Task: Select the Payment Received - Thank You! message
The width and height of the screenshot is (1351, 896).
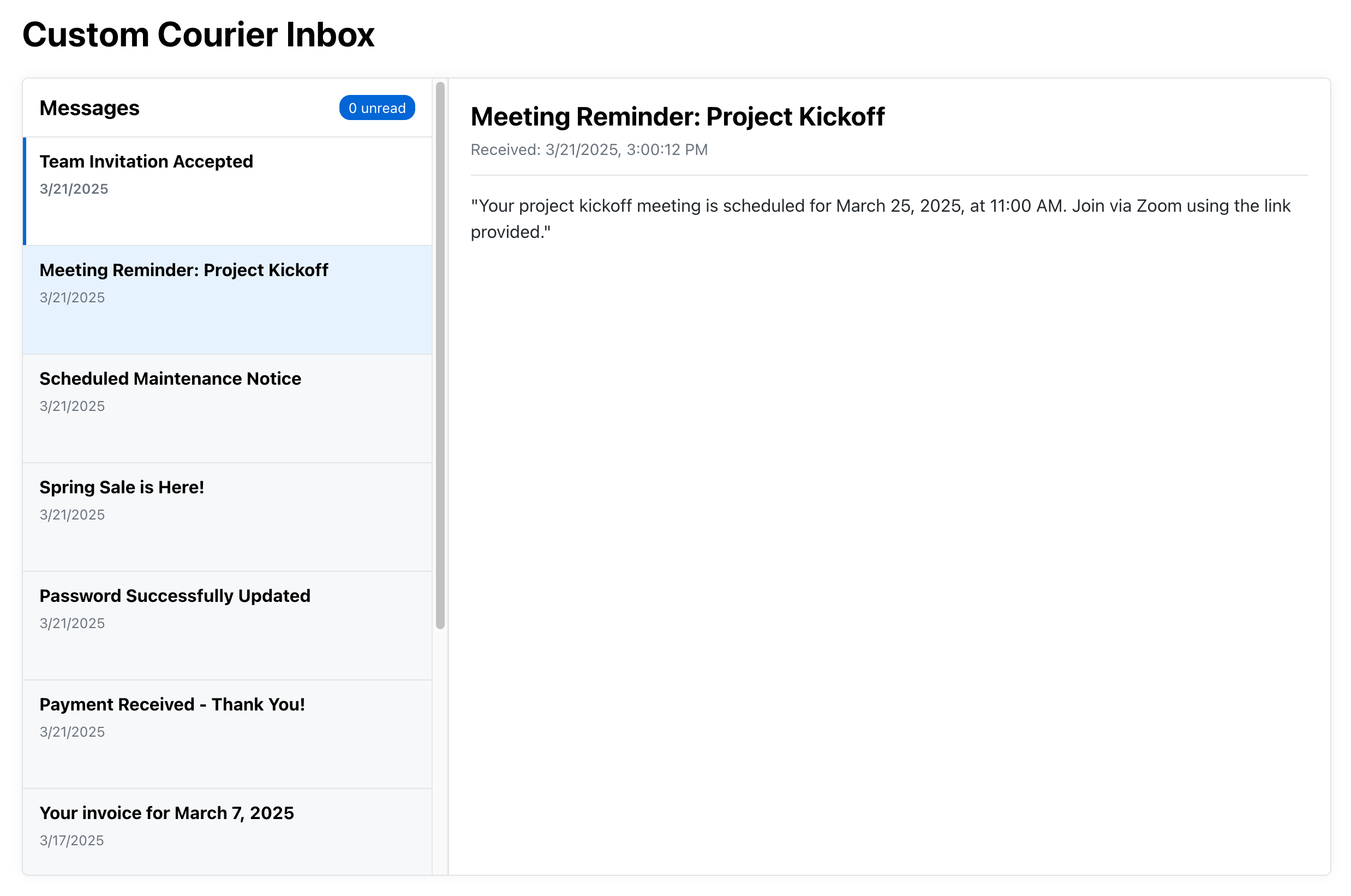Action: 172,704
